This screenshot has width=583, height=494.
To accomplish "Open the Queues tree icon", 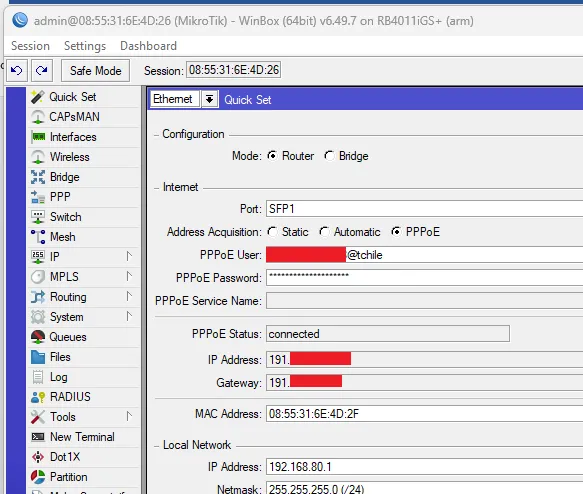I will pos(38,337).
